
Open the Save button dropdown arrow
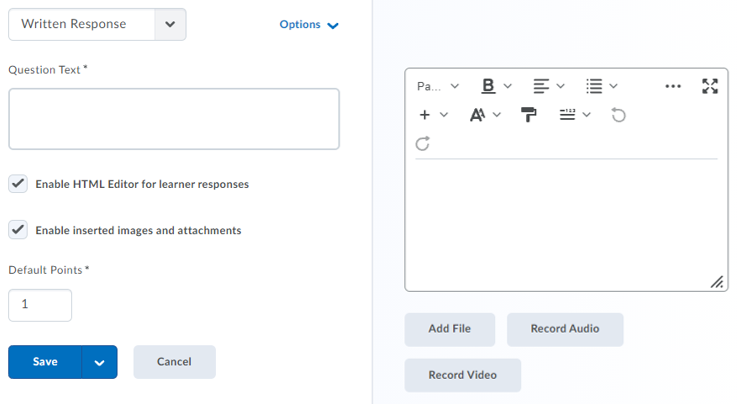tap(100, 362)
